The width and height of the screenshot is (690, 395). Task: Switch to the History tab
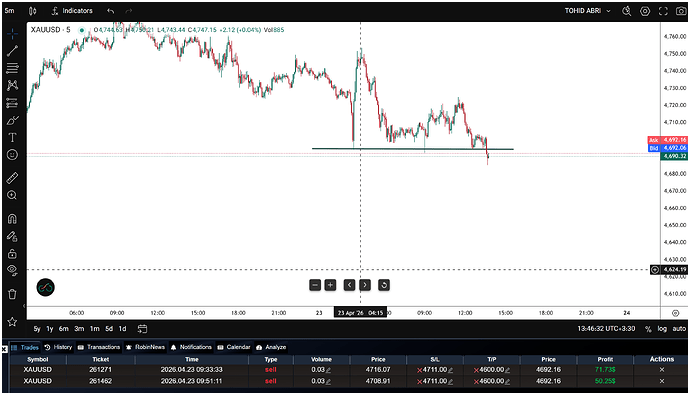(59, 347)
